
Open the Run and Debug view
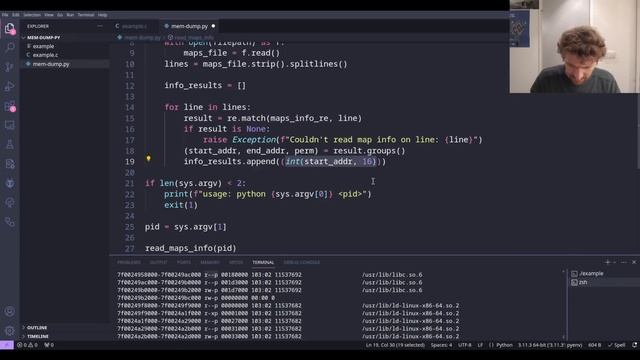pos(10,86)
